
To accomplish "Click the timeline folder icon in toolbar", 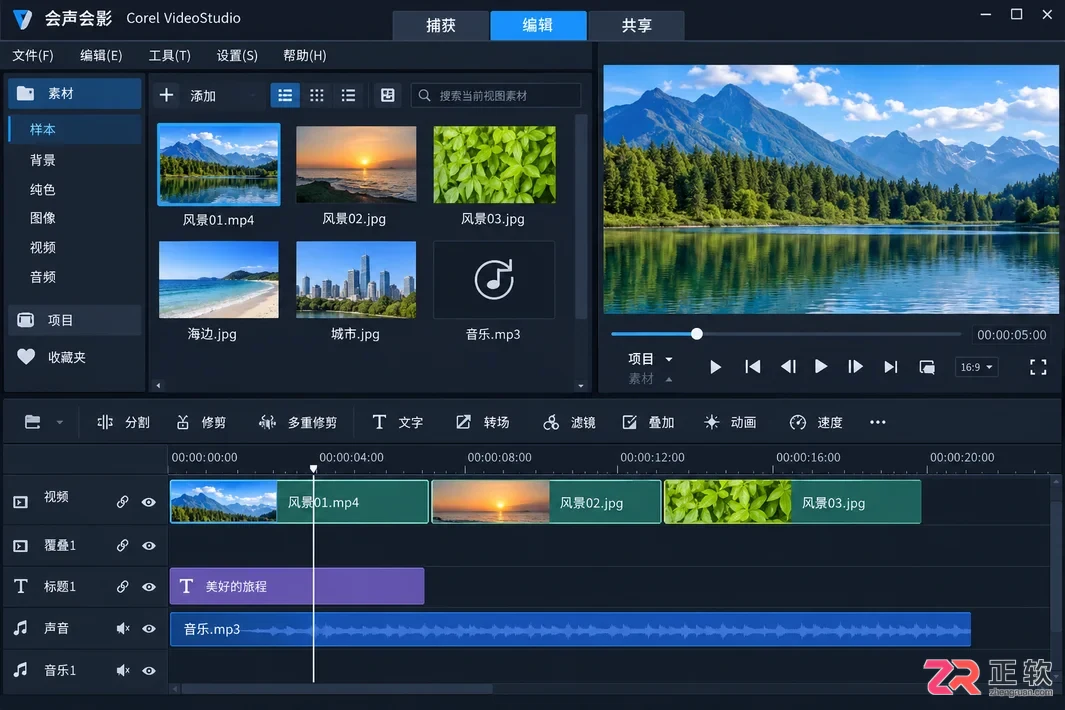I will (33, 423).
